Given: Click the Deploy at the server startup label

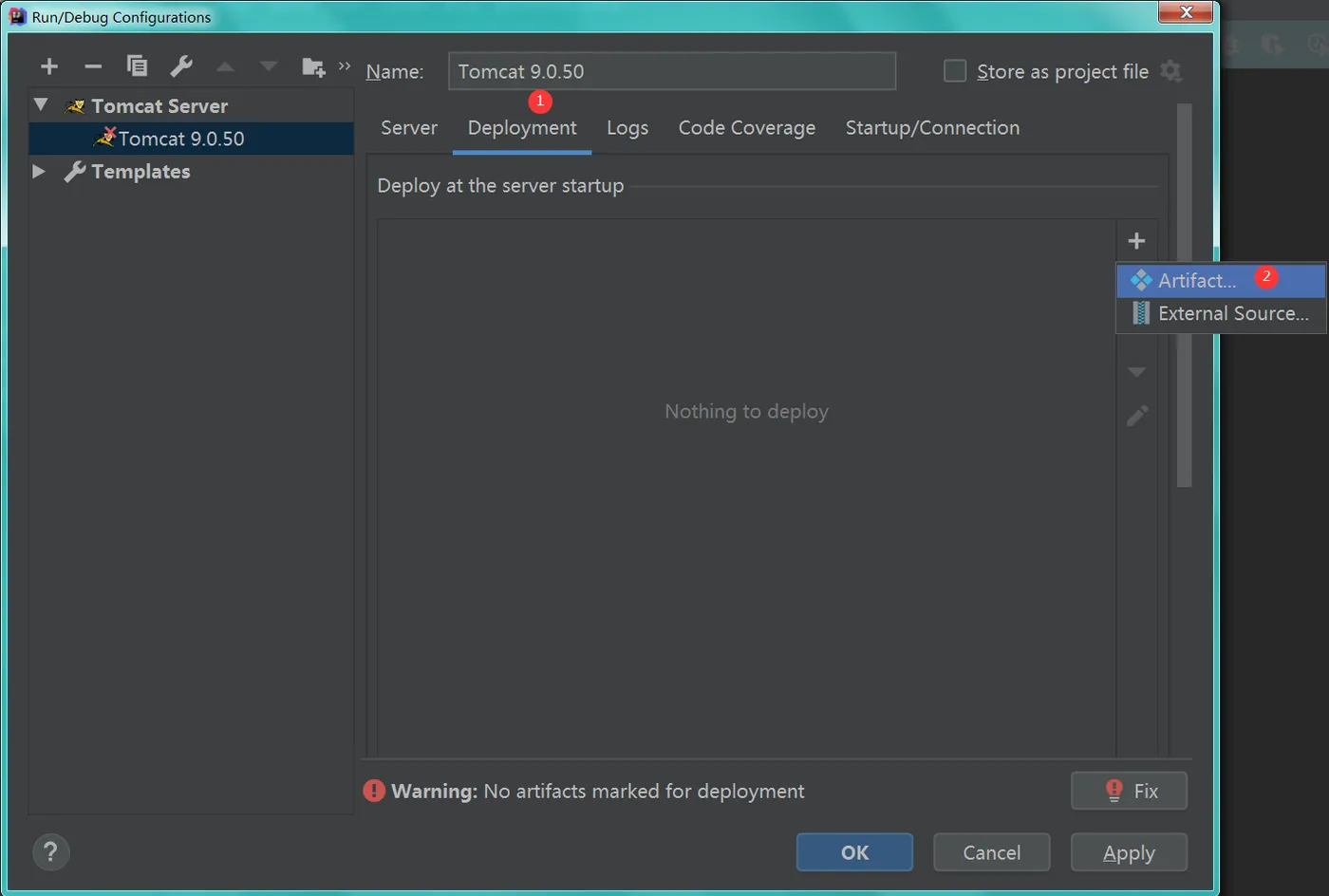Looking at the screenshot, I should point(500,186).
